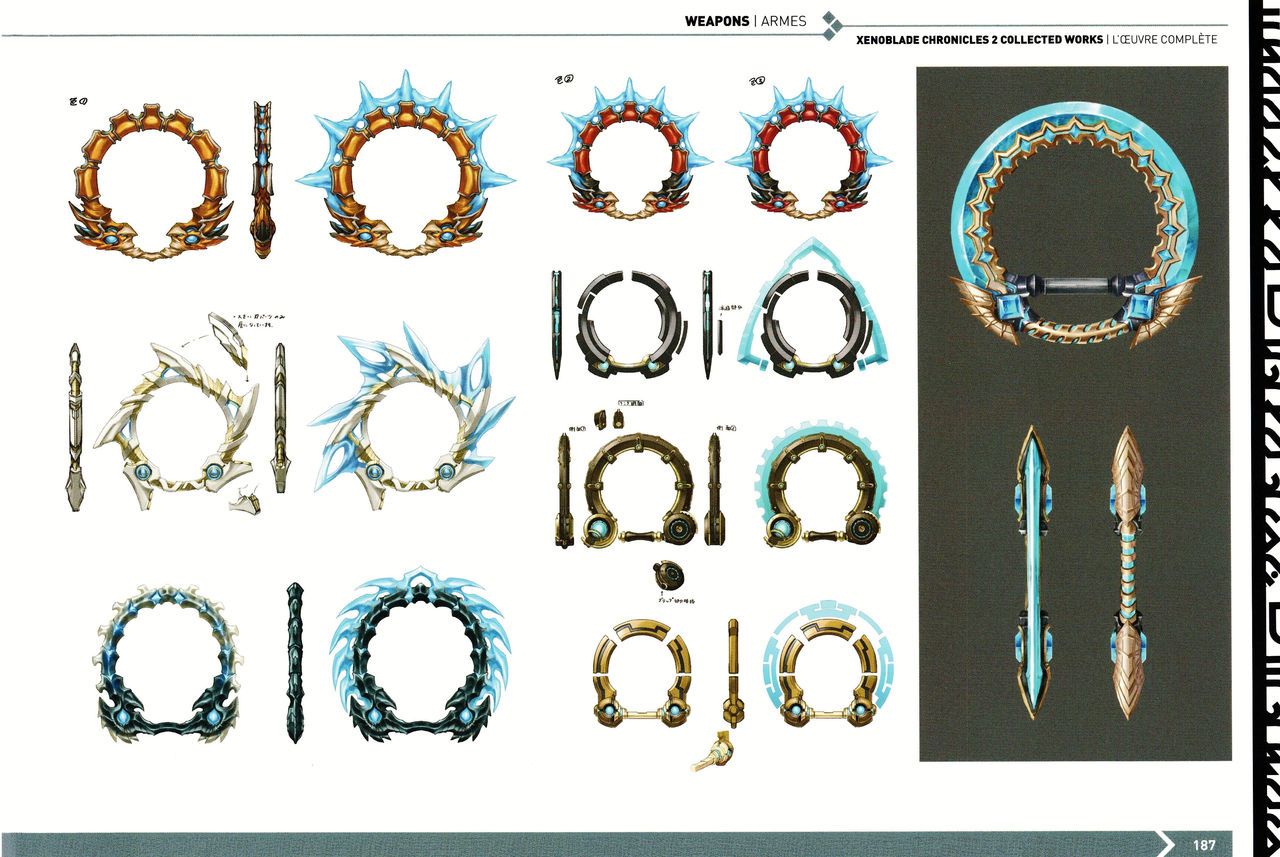The image size is (1280, 857).
Task: Select the dark ring with icy feather blades
Action: pyautogui.click(x=419, y=653)
